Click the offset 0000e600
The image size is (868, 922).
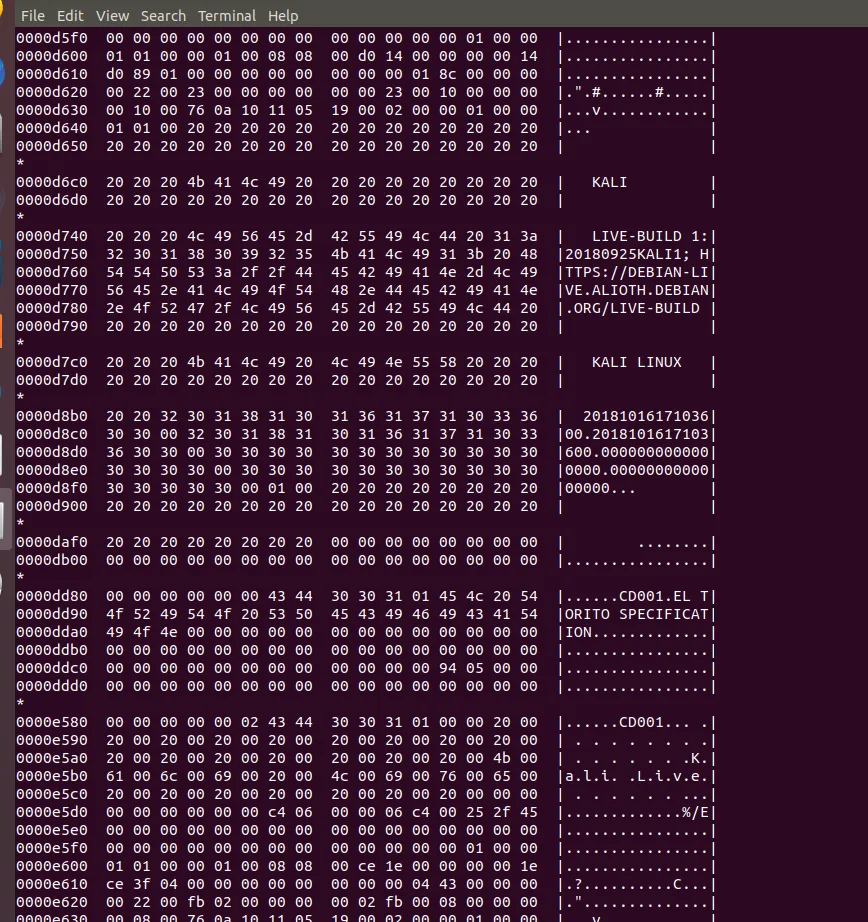point(52,866)
